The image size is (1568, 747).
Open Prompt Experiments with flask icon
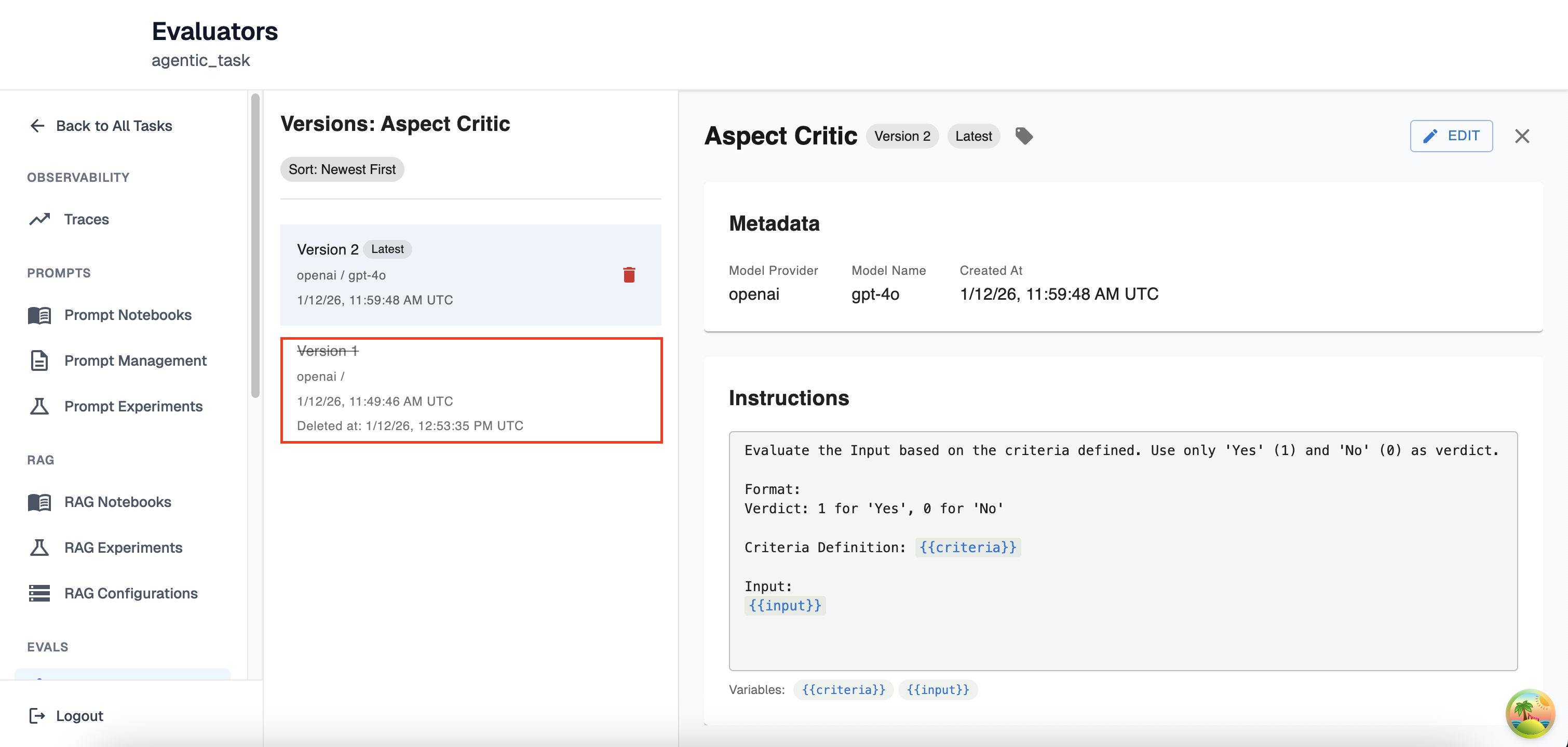(x=133, y=406)
